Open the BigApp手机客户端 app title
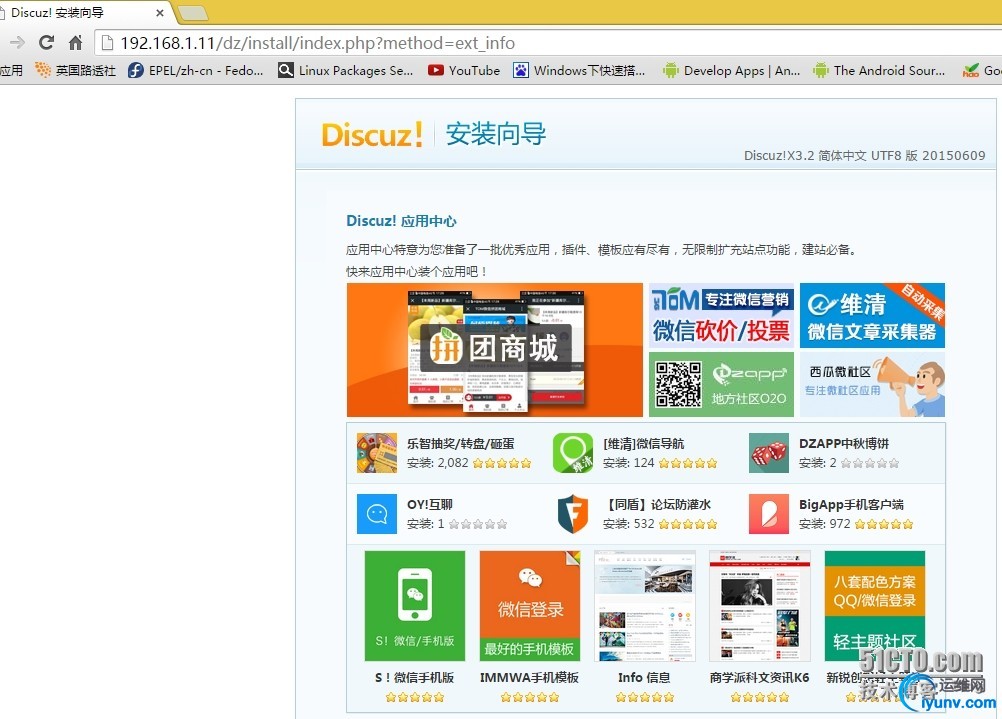Image resolution: width=1002 pixels, height=719 pixels. click(x=851, y=504)
